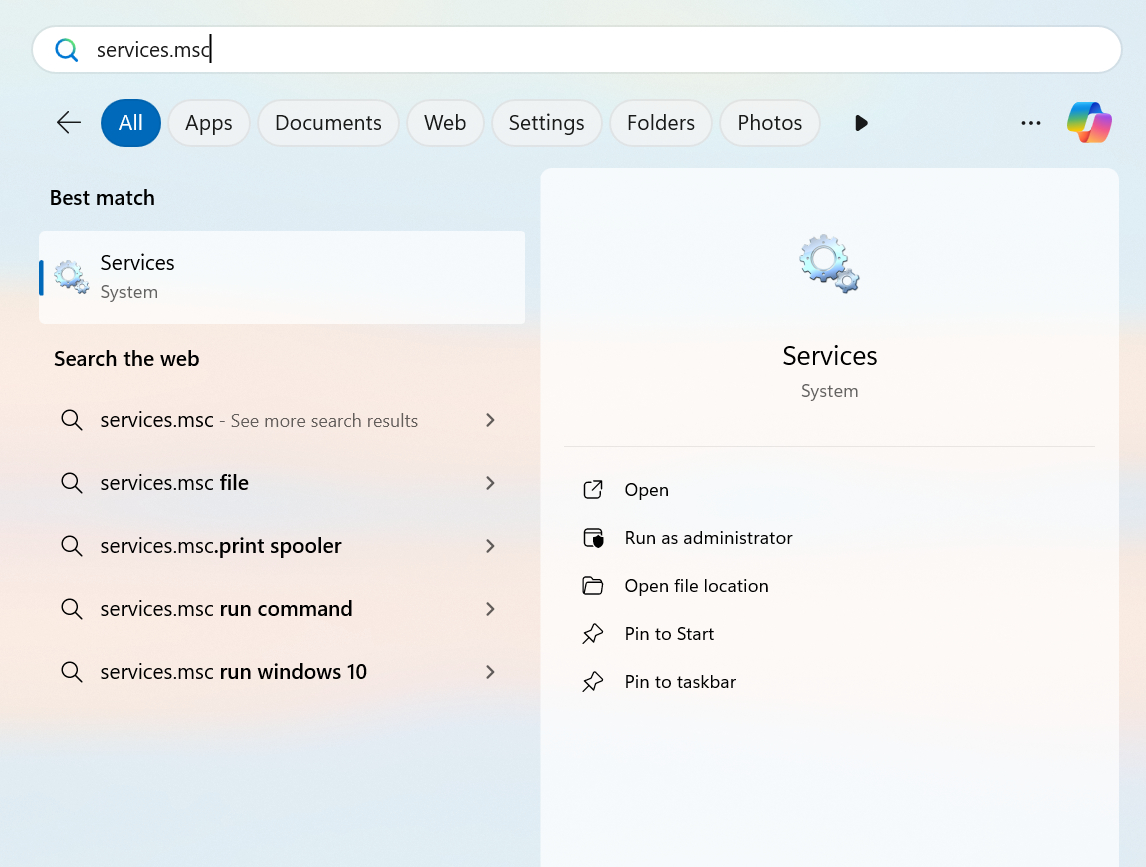The height and width of the screenshot is (867, 1146).
Task: Select the Documents filter tab
Action: (328, 122)
